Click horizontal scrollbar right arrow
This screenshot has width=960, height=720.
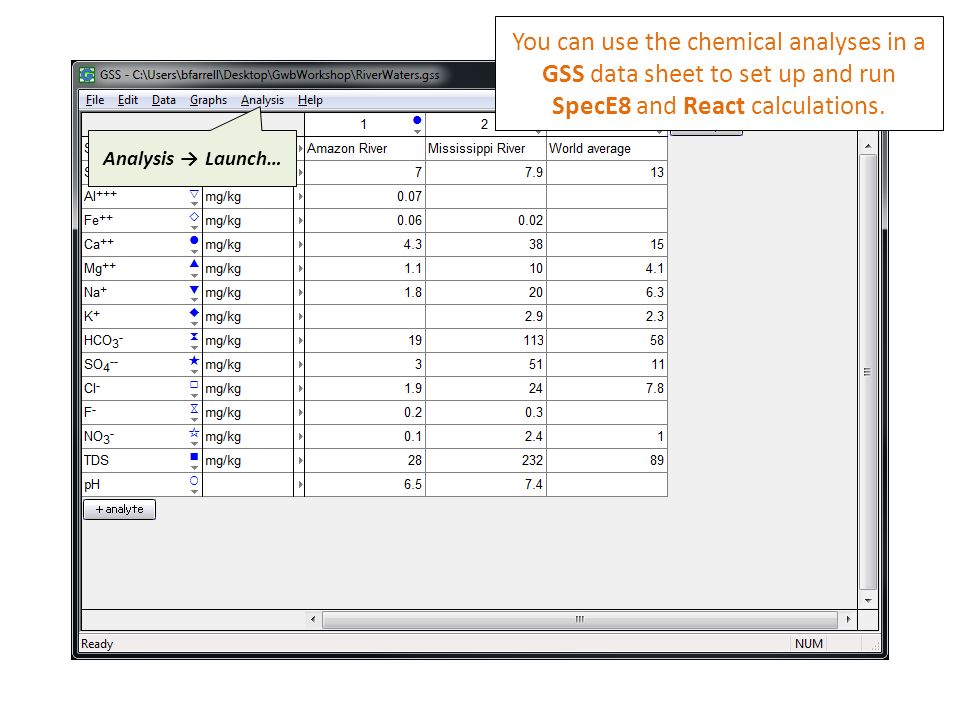[x=848, y=620]
